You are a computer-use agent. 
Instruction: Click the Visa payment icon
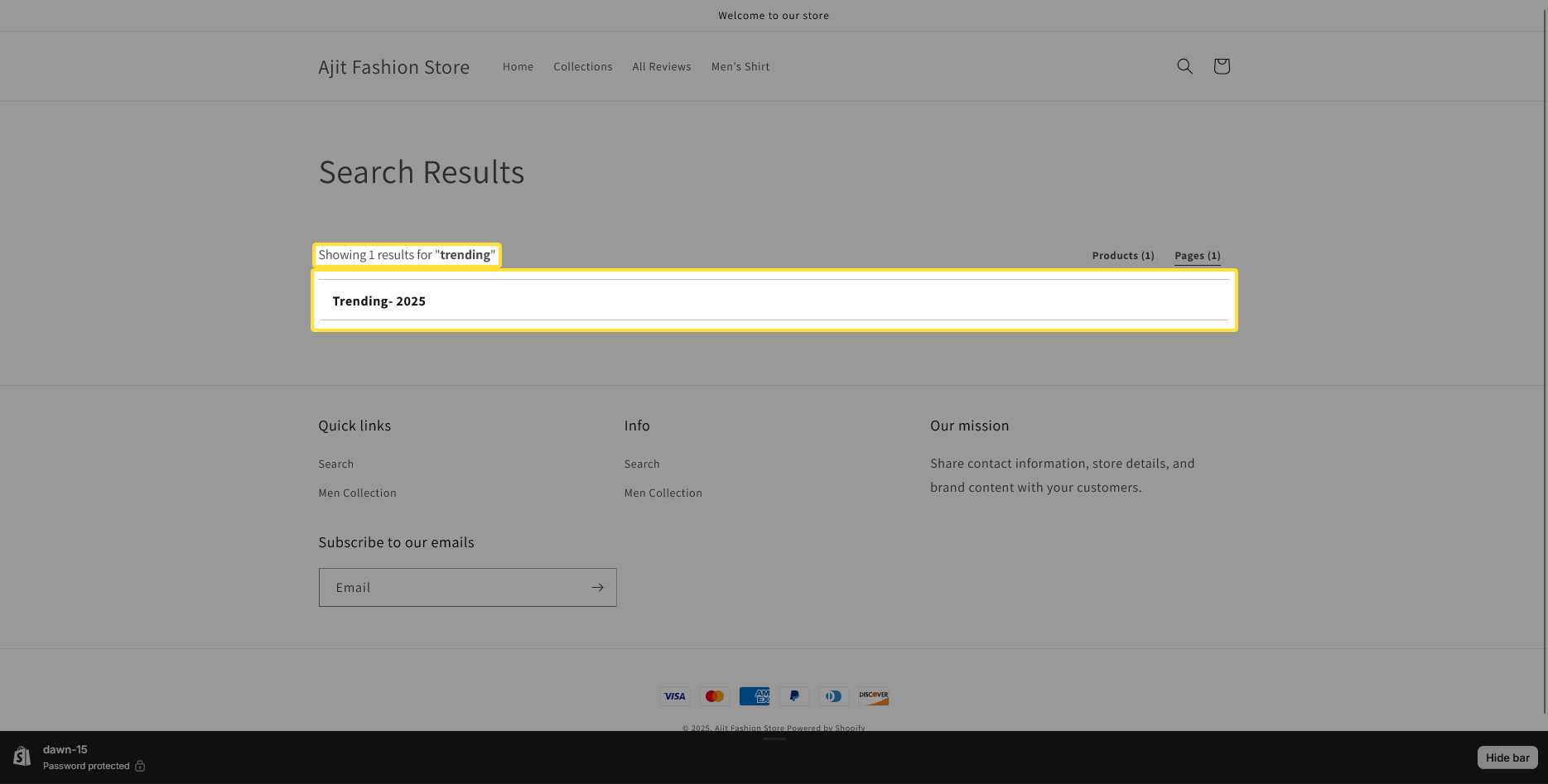pyautogui.click(x=674, y=696)
